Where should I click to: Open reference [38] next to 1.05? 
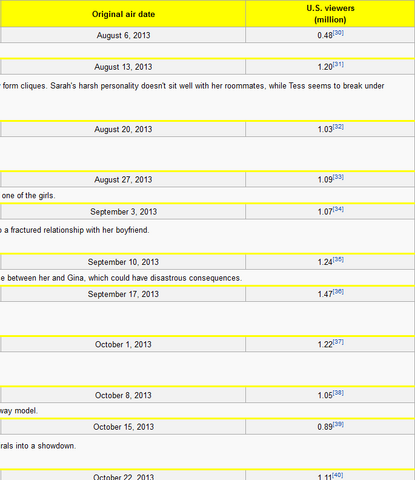pyautogui.click(x=338, y=393)
